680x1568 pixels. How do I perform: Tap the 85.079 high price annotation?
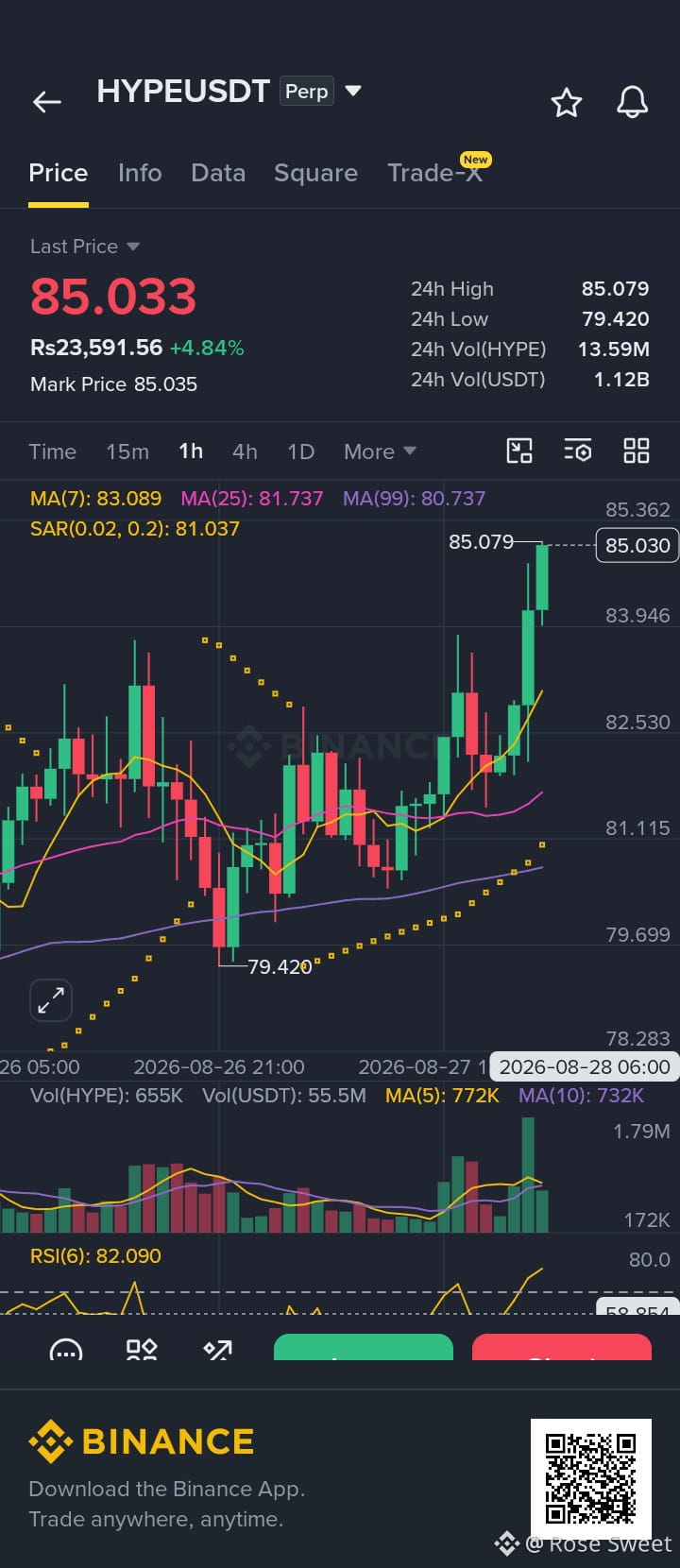pyautogui.click(x=481, y=542)
